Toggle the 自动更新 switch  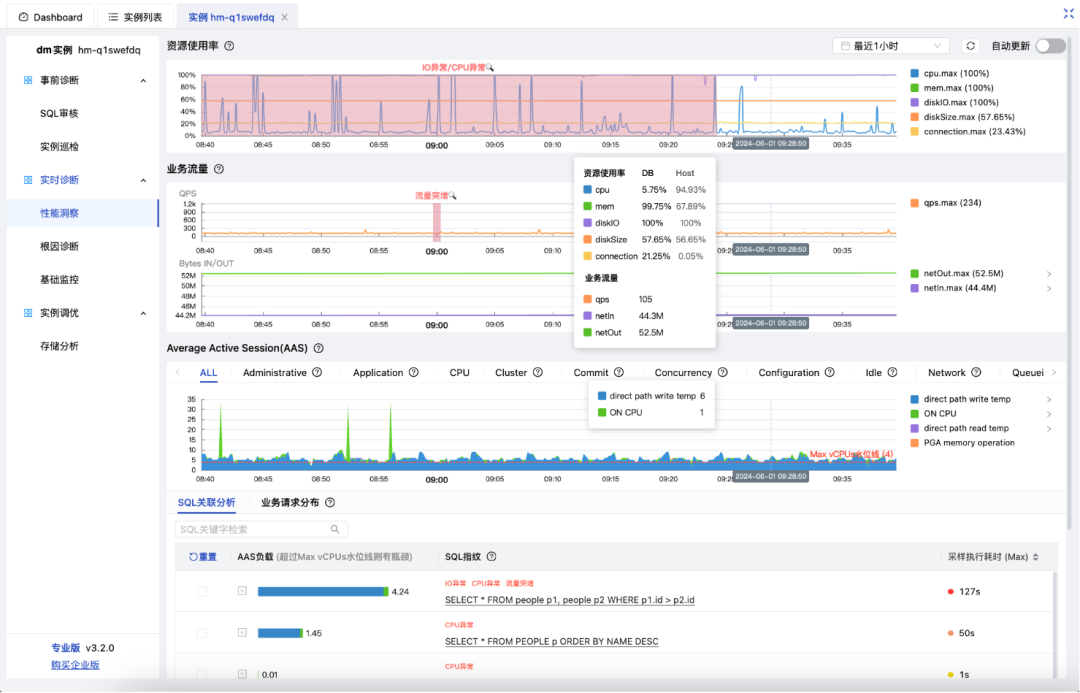point(1050,45)
